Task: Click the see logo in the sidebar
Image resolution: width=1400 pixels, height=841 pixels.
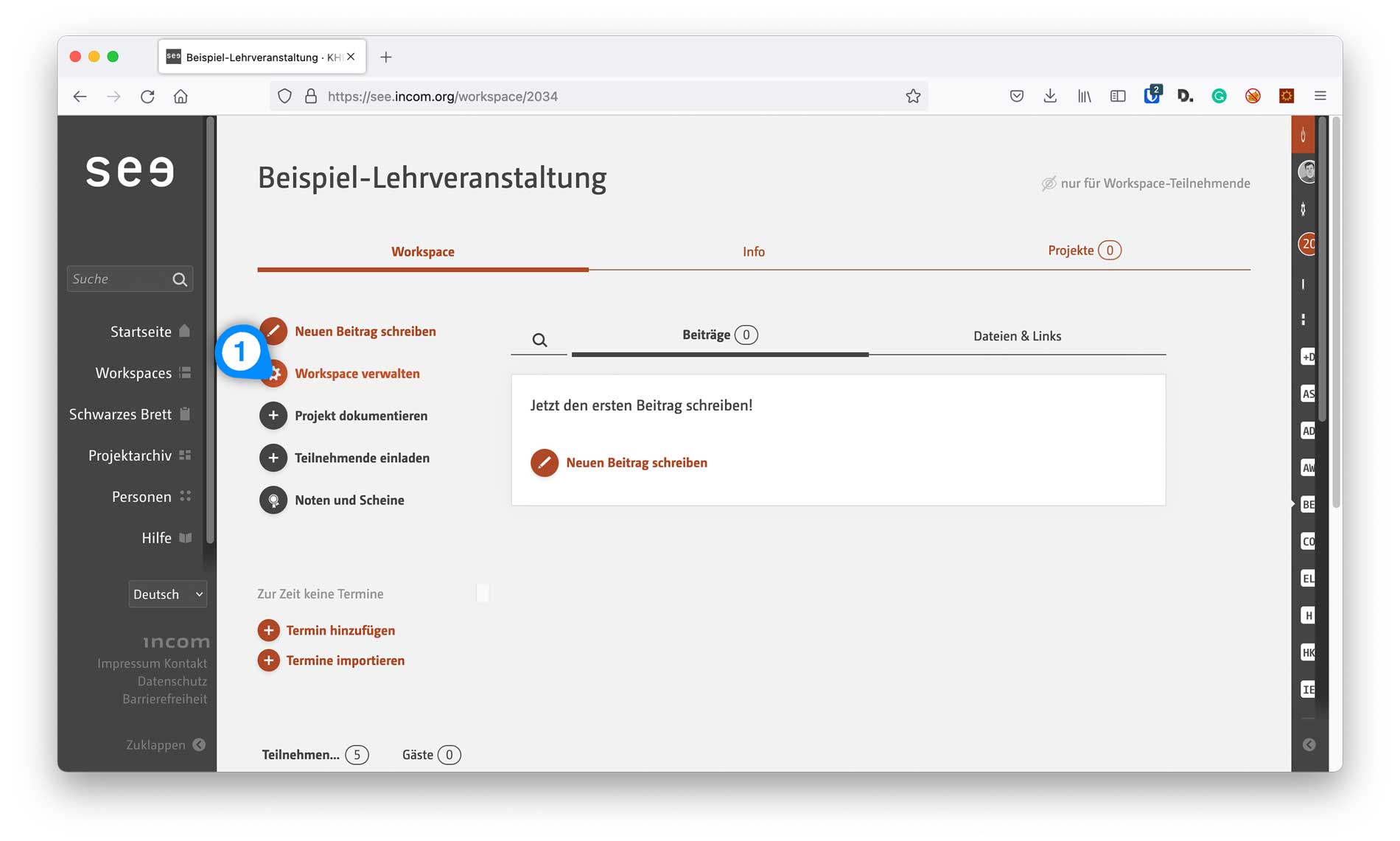Action: pyautogui.click(x=130, y=171)
